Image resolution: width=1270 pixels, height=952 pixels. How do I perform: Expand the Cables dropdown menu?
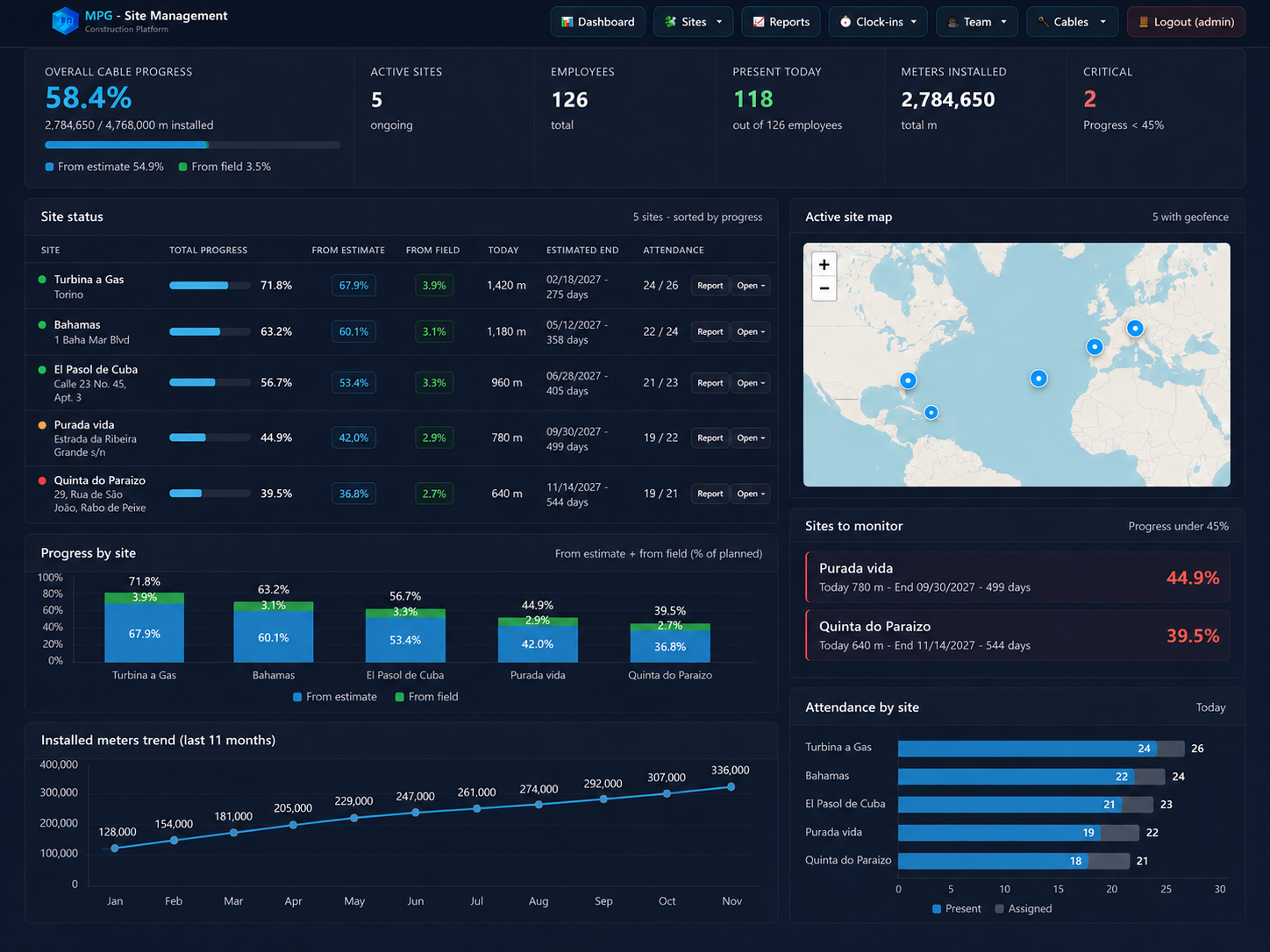1072,22
